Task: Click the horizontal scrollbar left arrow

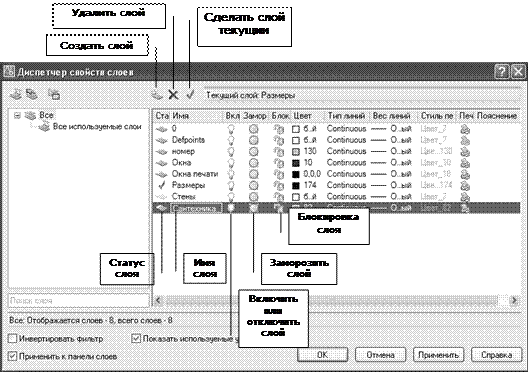Action: pyautogui.click(x=159, y=300)
